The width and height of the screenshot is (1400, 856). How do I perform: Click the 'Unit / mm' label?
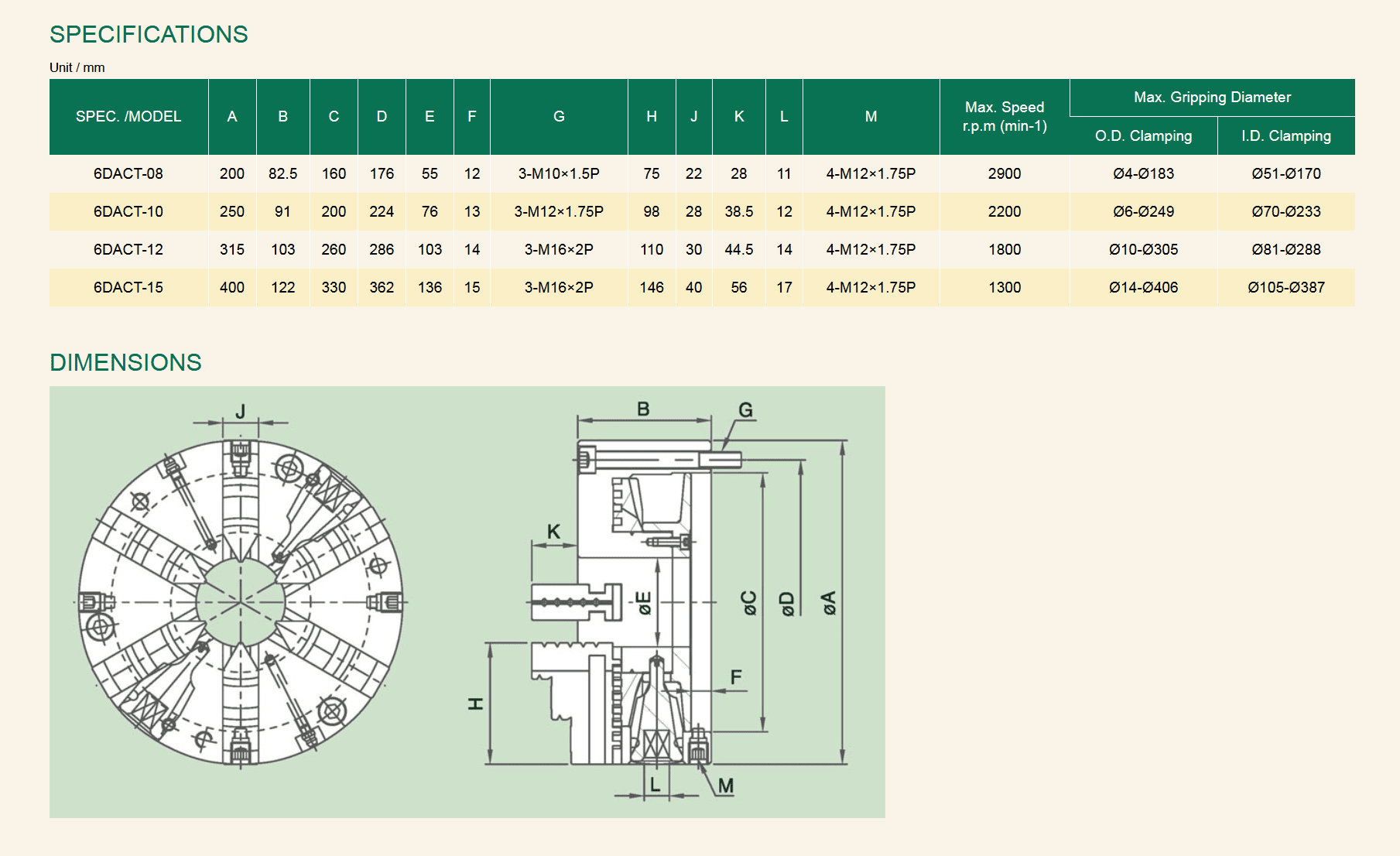click(77, 67)
